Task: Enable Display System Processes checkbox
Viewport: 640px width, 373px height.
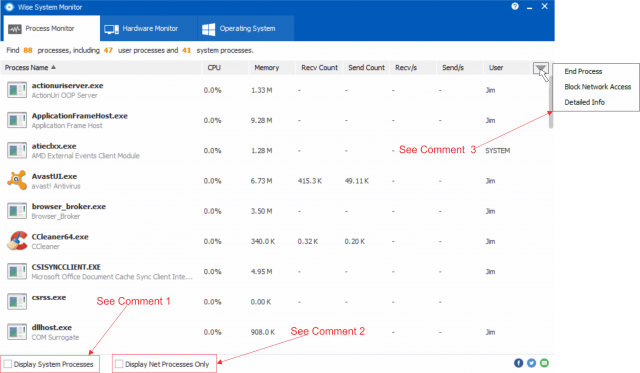Action: [8, 364]
